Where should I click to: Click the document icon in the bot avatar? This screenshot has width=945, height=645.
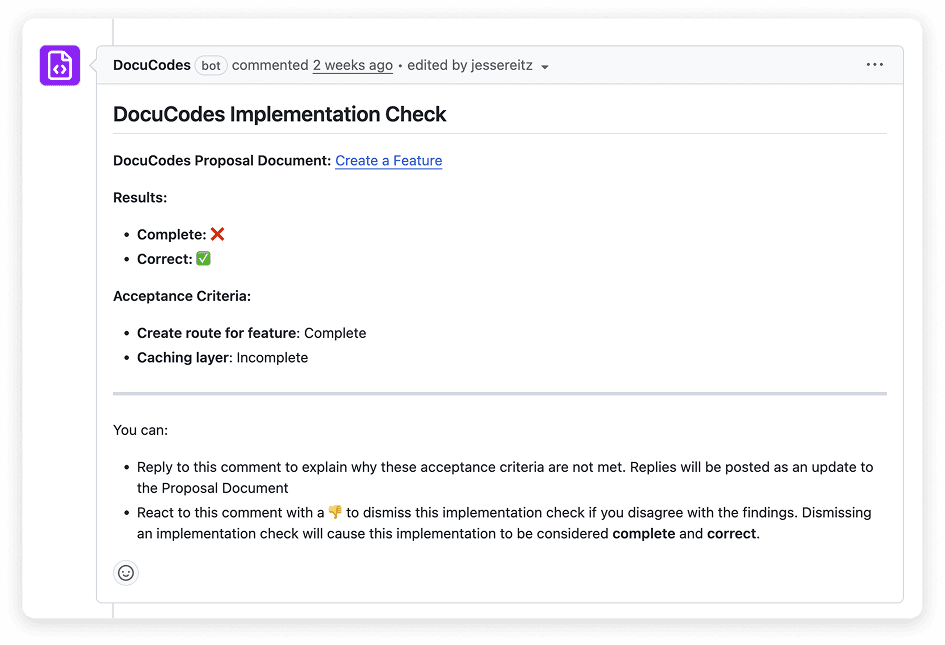(59, 64)
